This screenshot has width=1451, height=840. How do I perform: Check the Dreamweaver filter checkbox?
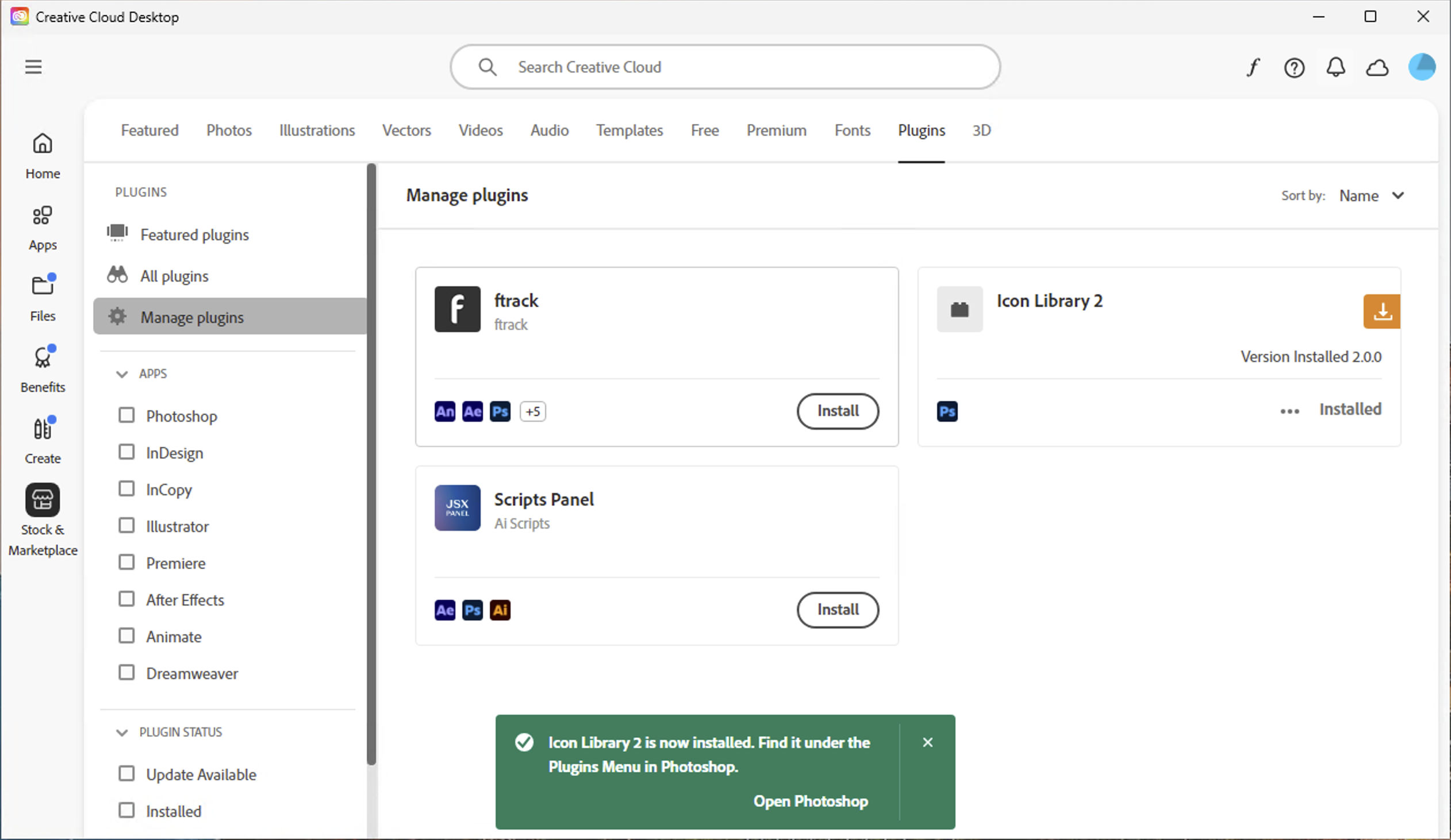[x=126, y=673]
